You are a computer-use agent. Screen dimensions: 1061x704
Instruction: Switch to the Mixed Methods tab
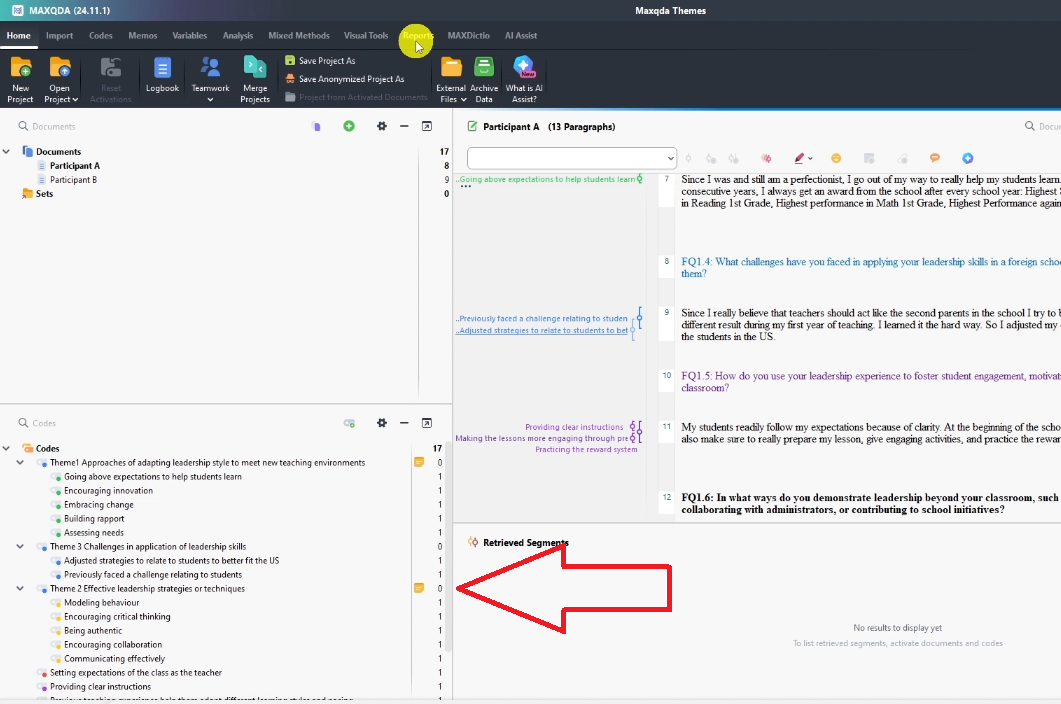click(x=298, y=36)
